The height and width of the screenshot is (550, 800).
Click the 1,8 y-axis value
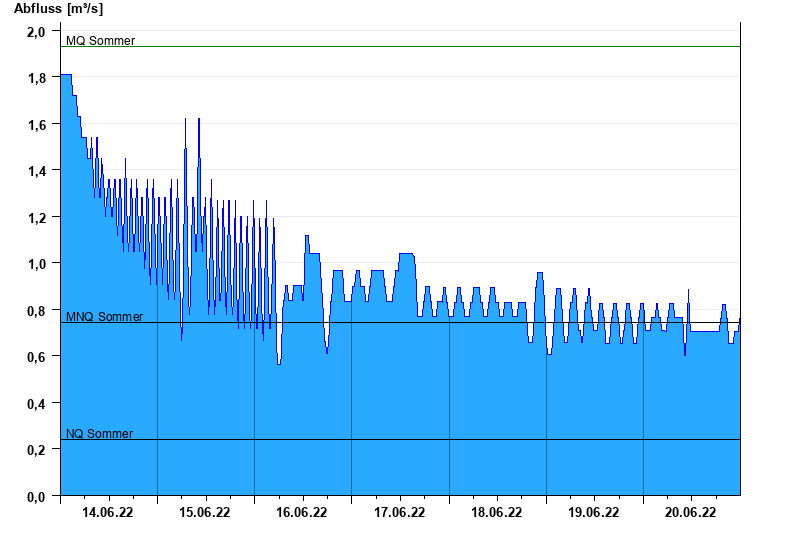pyautogui.click(x=36, y=78)
